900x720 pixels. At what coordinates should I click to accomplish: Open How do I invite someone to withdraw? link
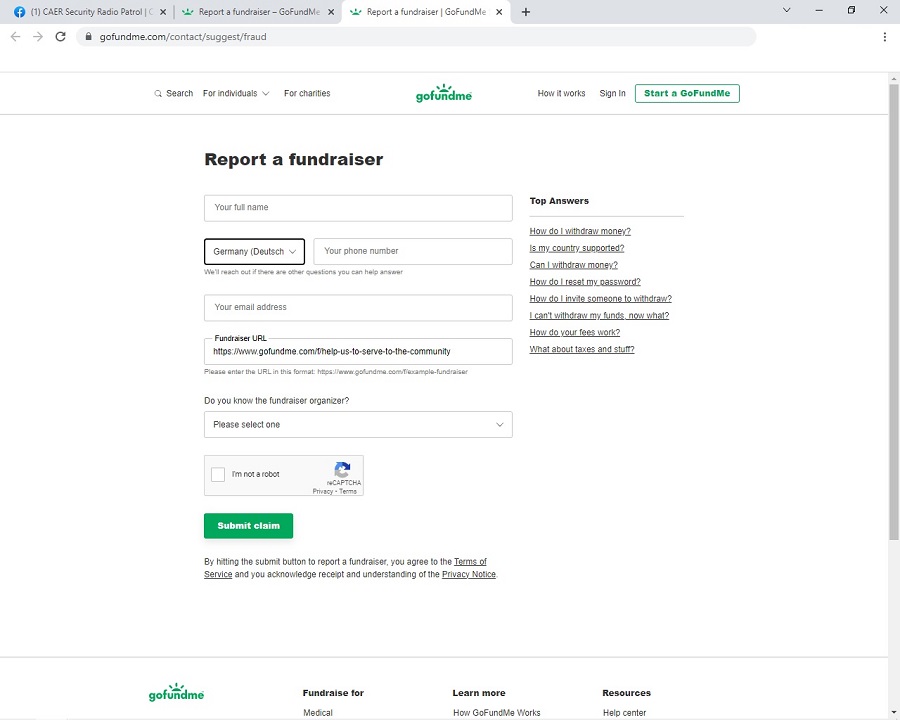600,299
